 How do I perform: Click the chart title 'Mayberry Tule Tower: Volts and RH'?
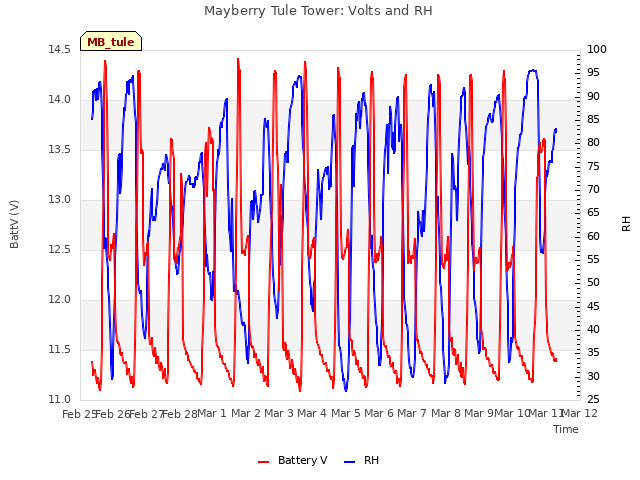coord(318,10)
